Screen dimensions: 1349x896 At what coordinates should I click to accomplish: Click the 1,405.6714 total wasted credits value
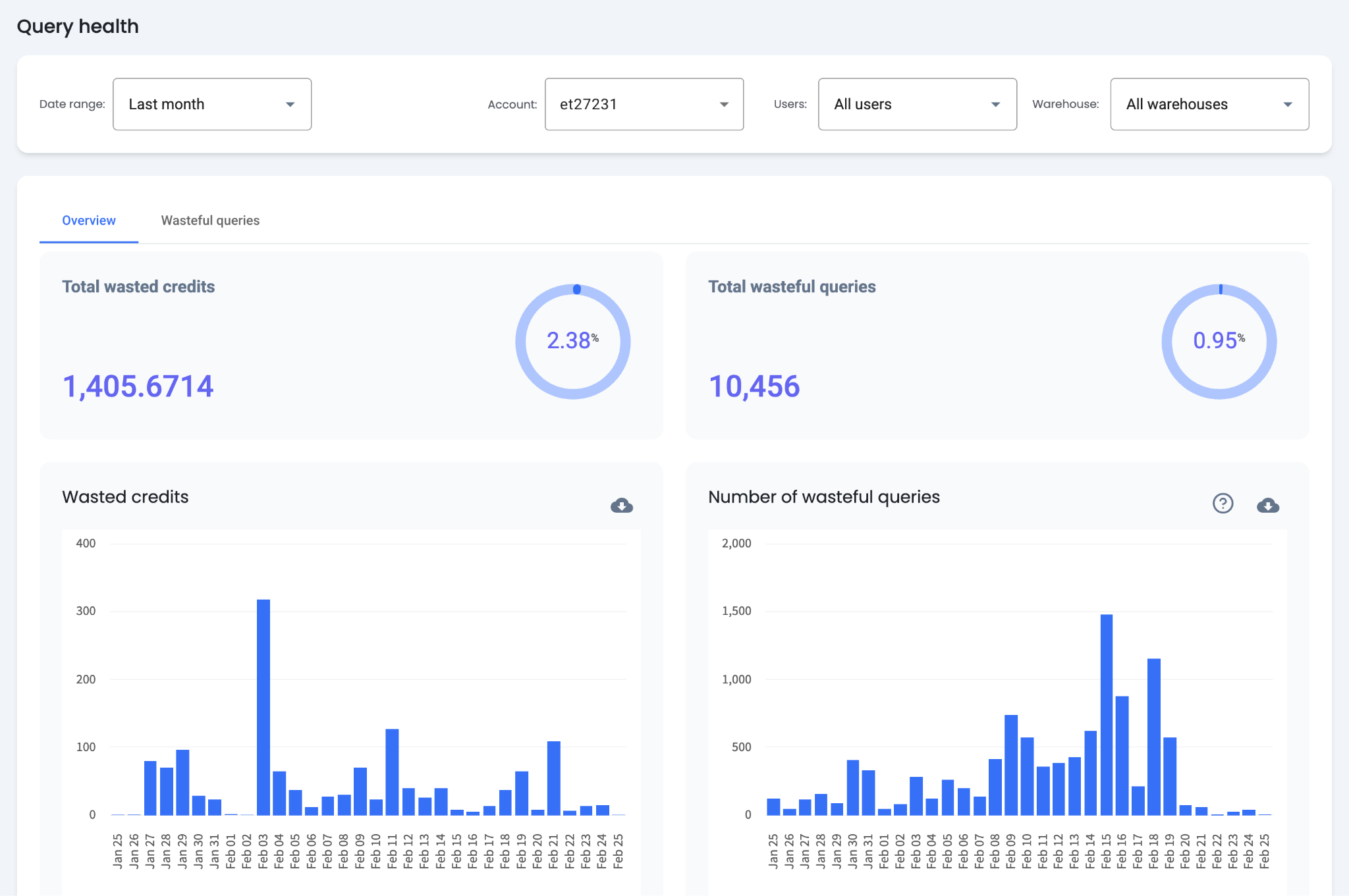click(138, 386)
